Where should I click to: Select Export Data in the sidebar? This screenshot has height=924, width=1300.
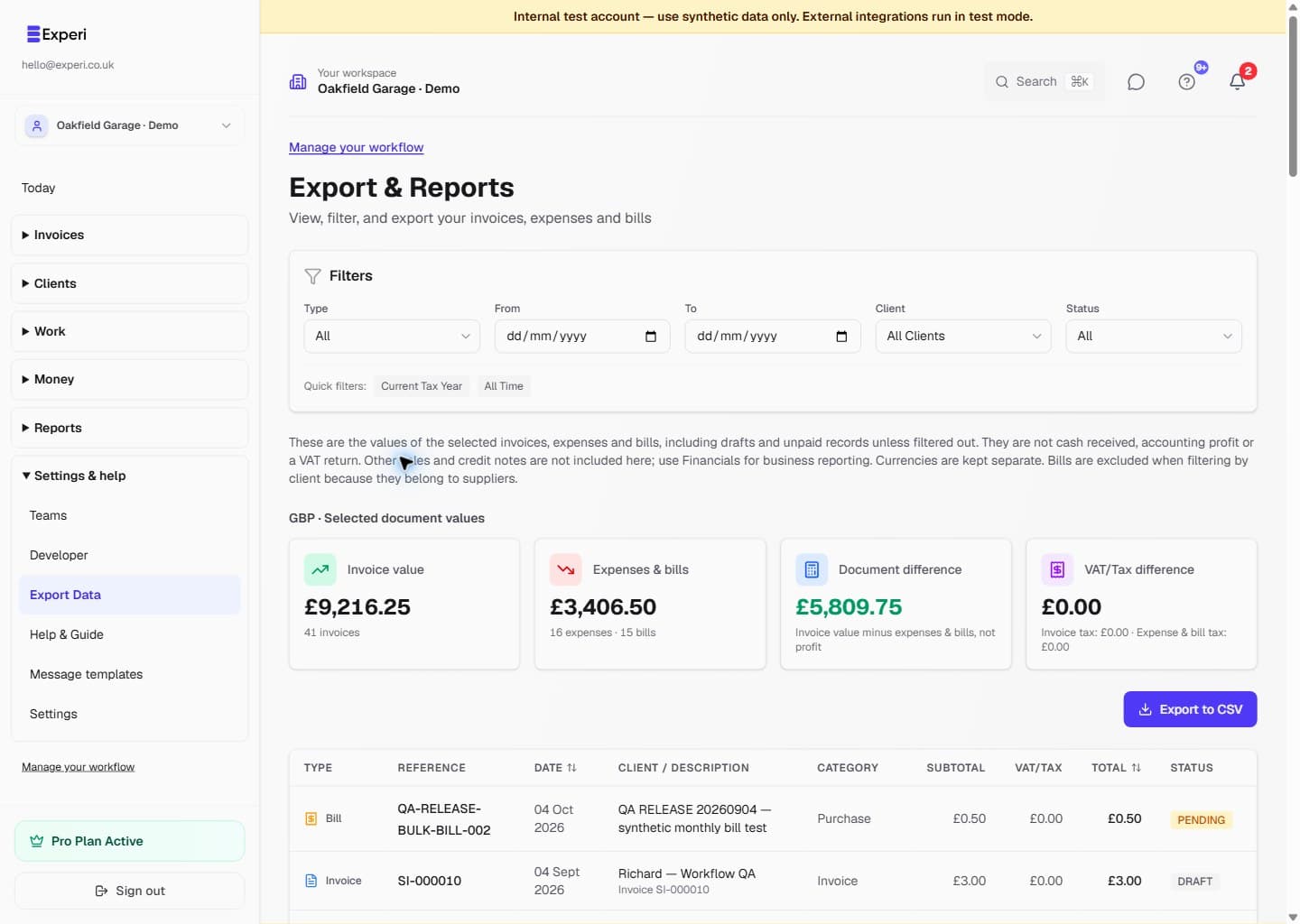pos(129,595)
